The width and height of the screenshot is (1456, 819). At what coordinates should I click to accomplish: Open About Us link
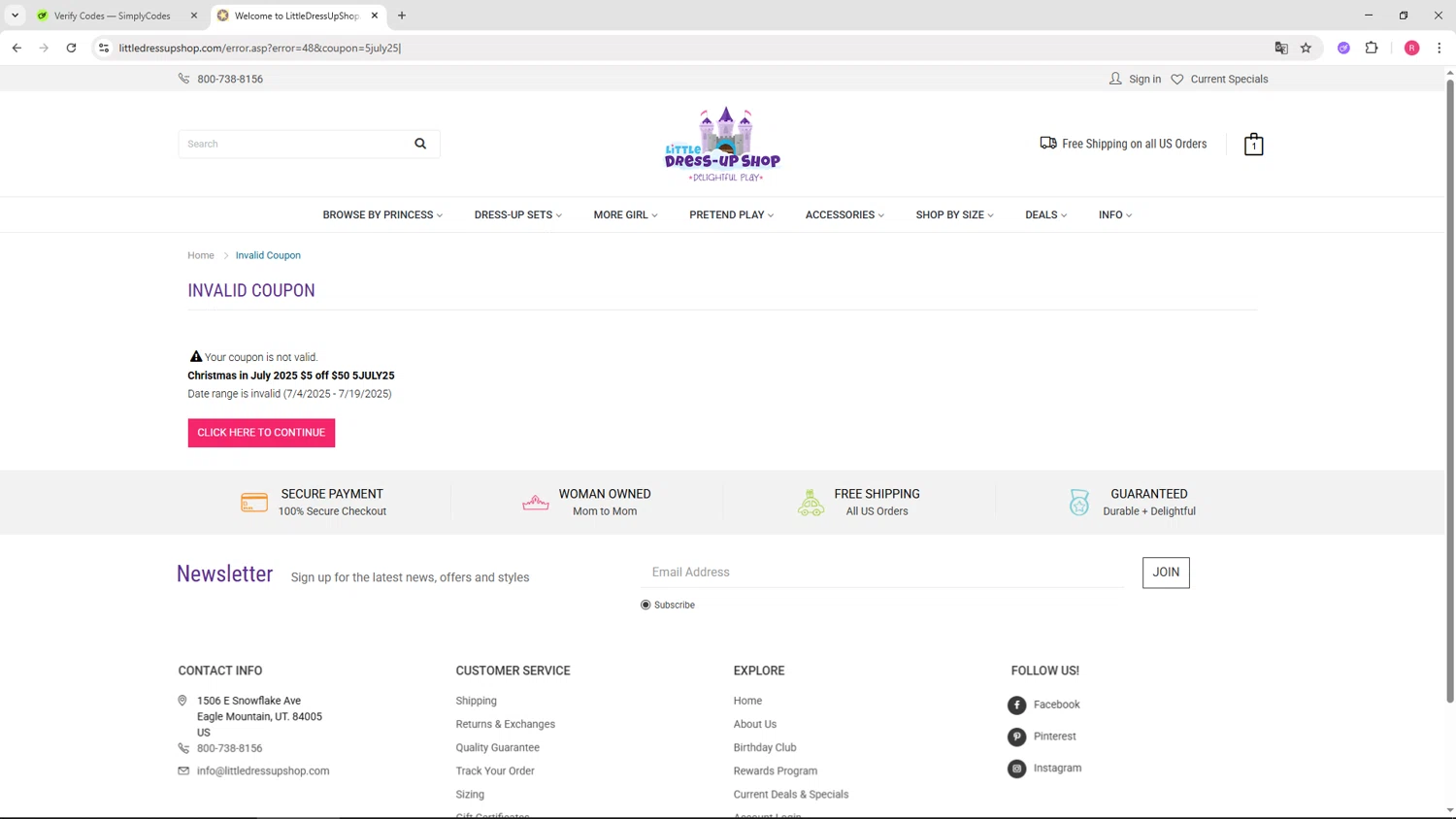754,724
